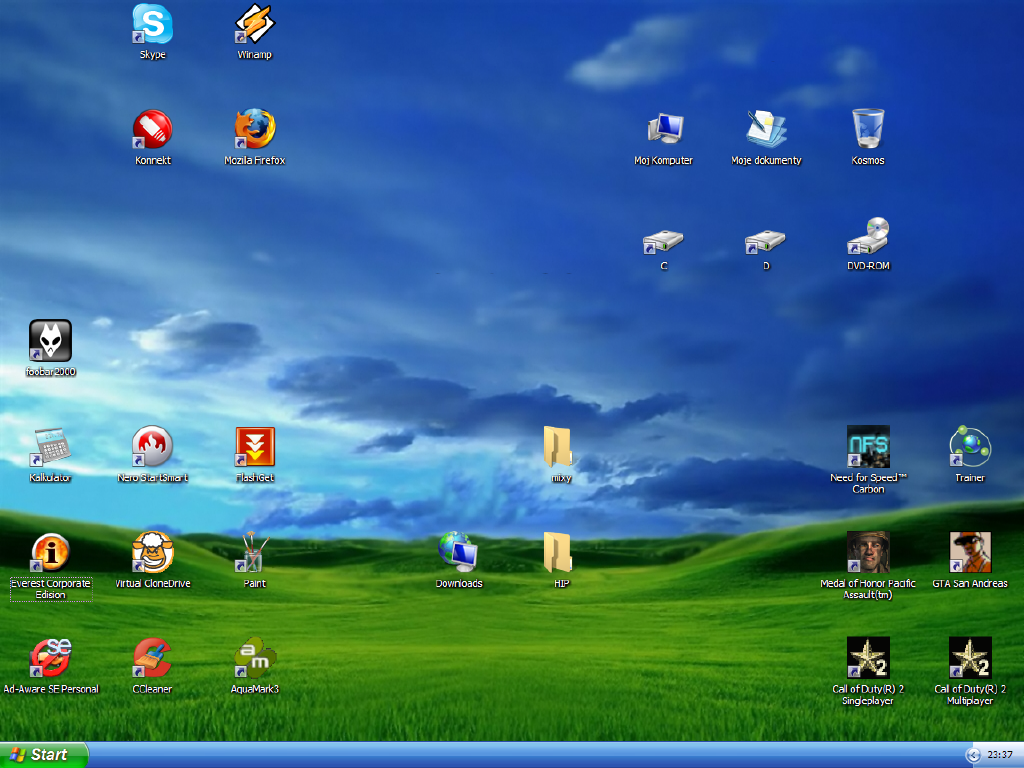Click the taskbar clock showing 23:37

tap(1000, 755)
